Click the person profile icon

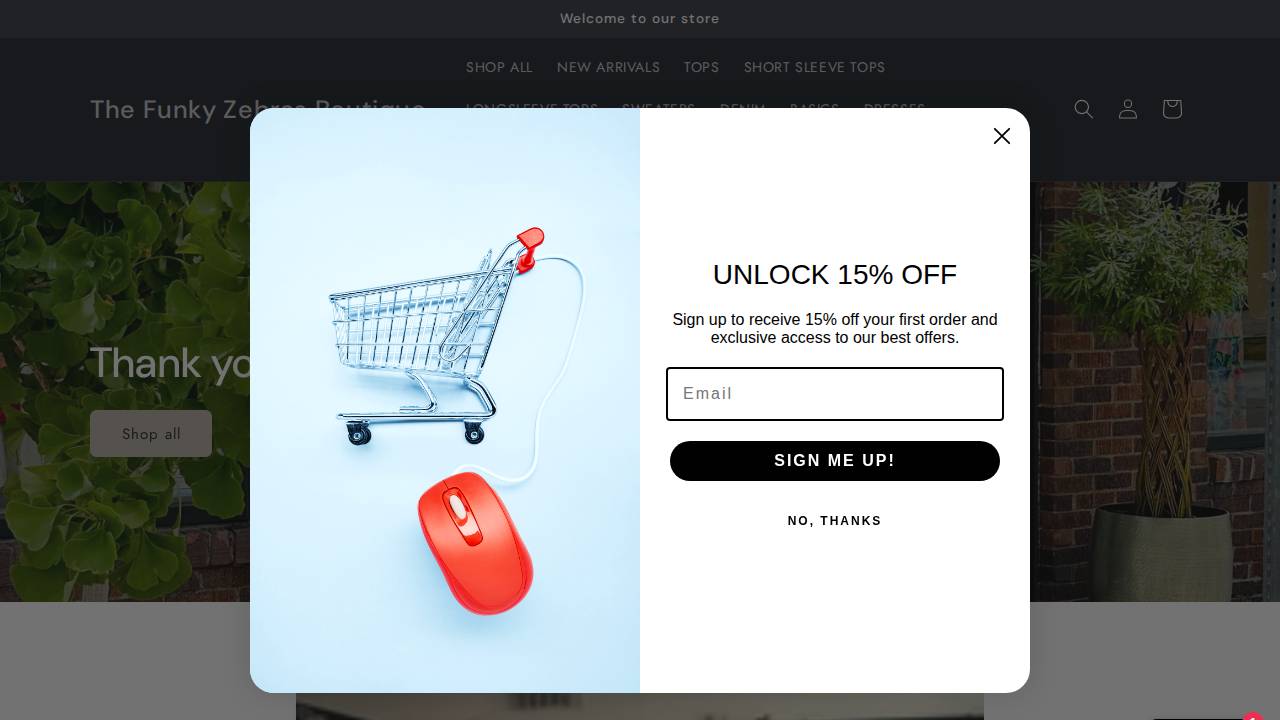click(x=1127, y=109)
